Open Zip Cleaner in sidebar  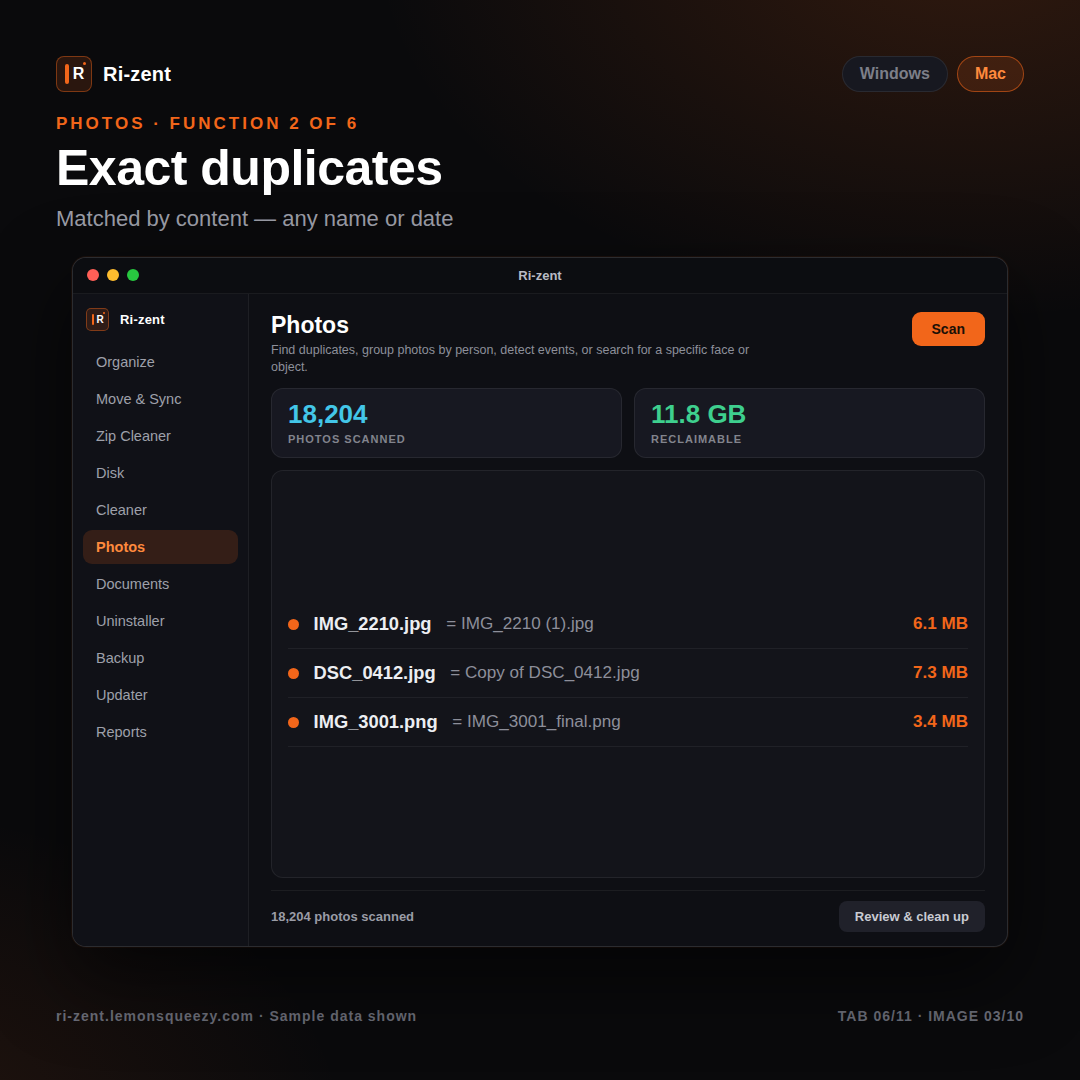[x=160, y=436]
